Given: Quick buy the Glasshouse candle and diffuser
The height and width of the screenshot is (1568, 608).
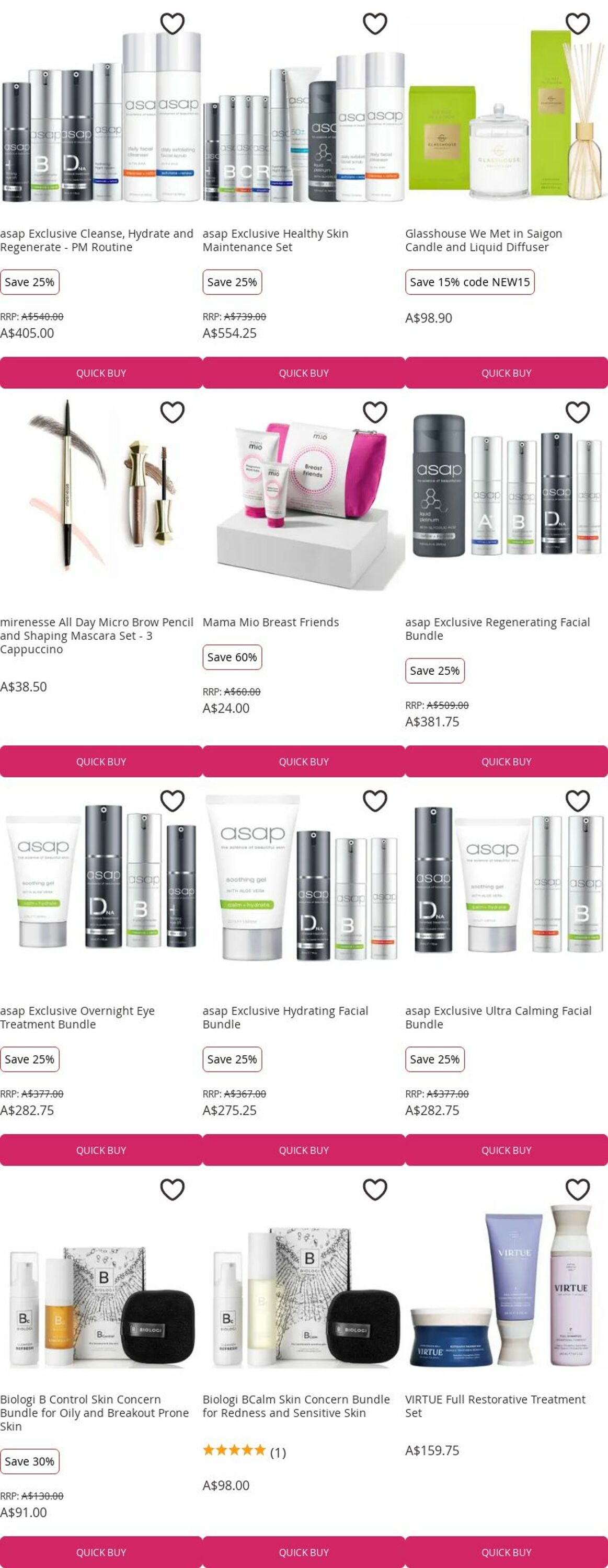Looking at the screenshot, I should 507,373.
